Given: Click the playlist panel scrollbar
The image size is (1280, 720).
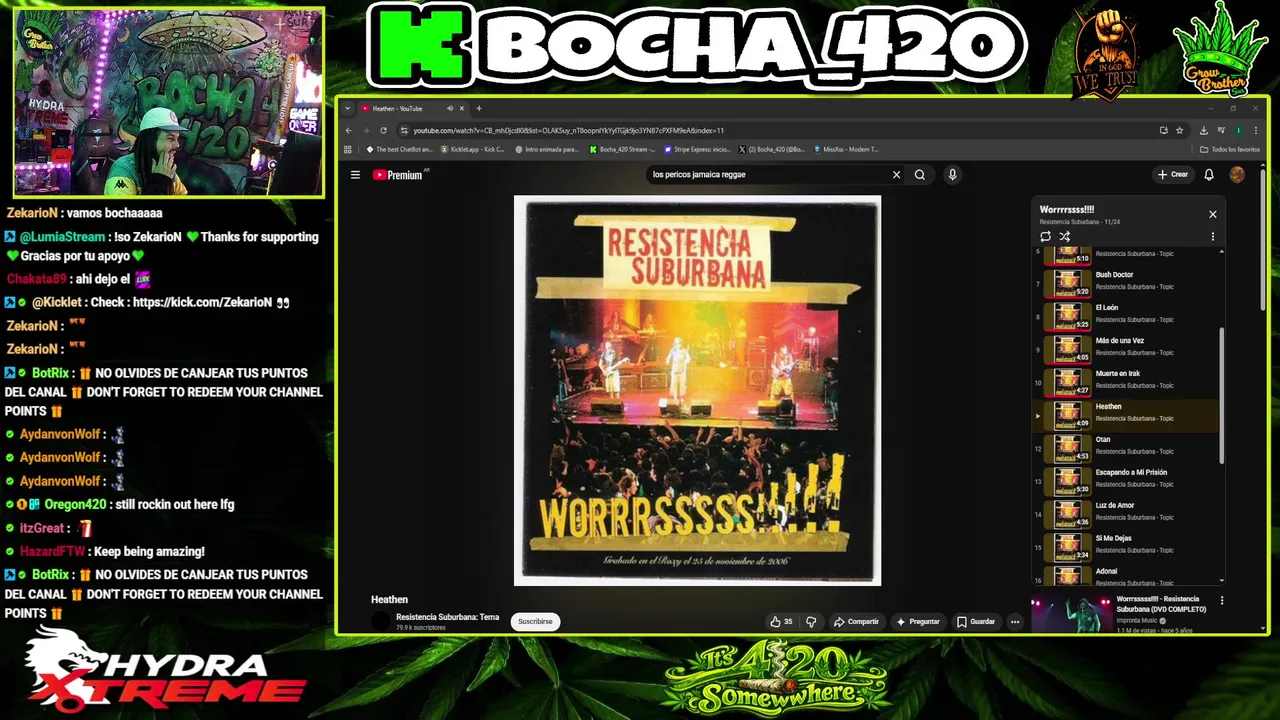Looking at the screenshot, I should [1221, 395].
